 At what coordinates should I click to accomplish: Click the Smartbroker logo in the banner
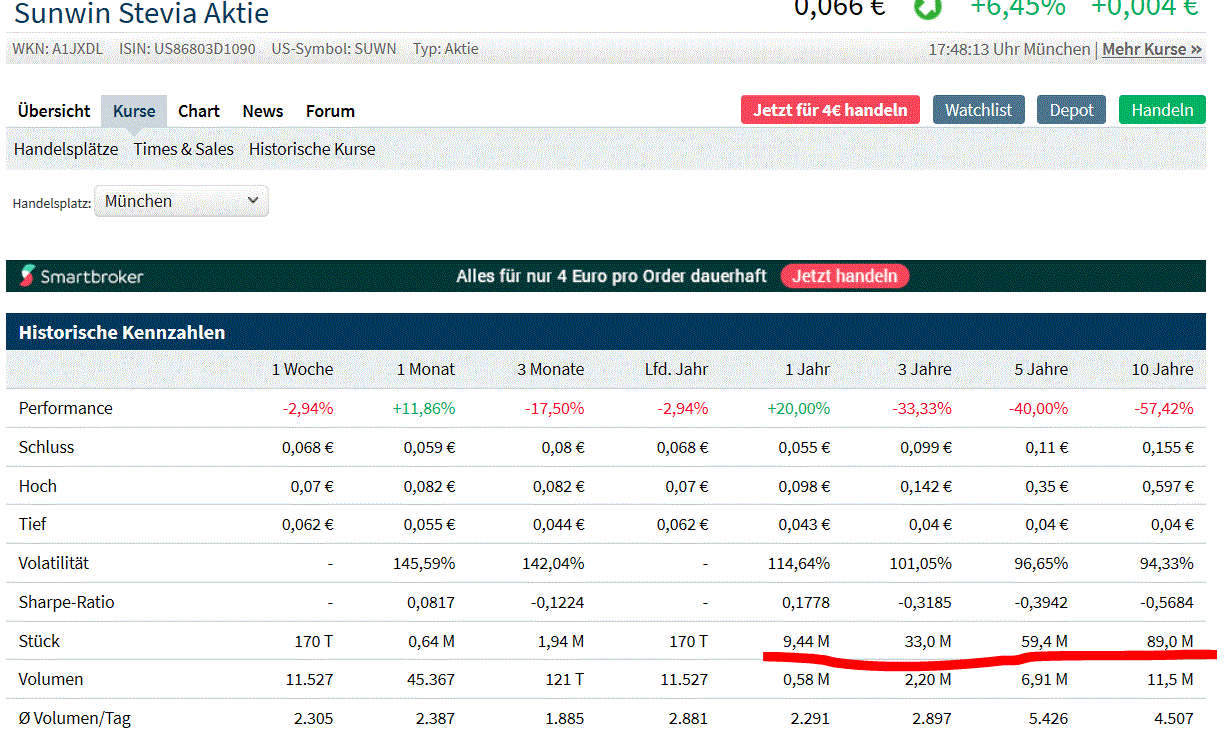(x=82, y=276)
